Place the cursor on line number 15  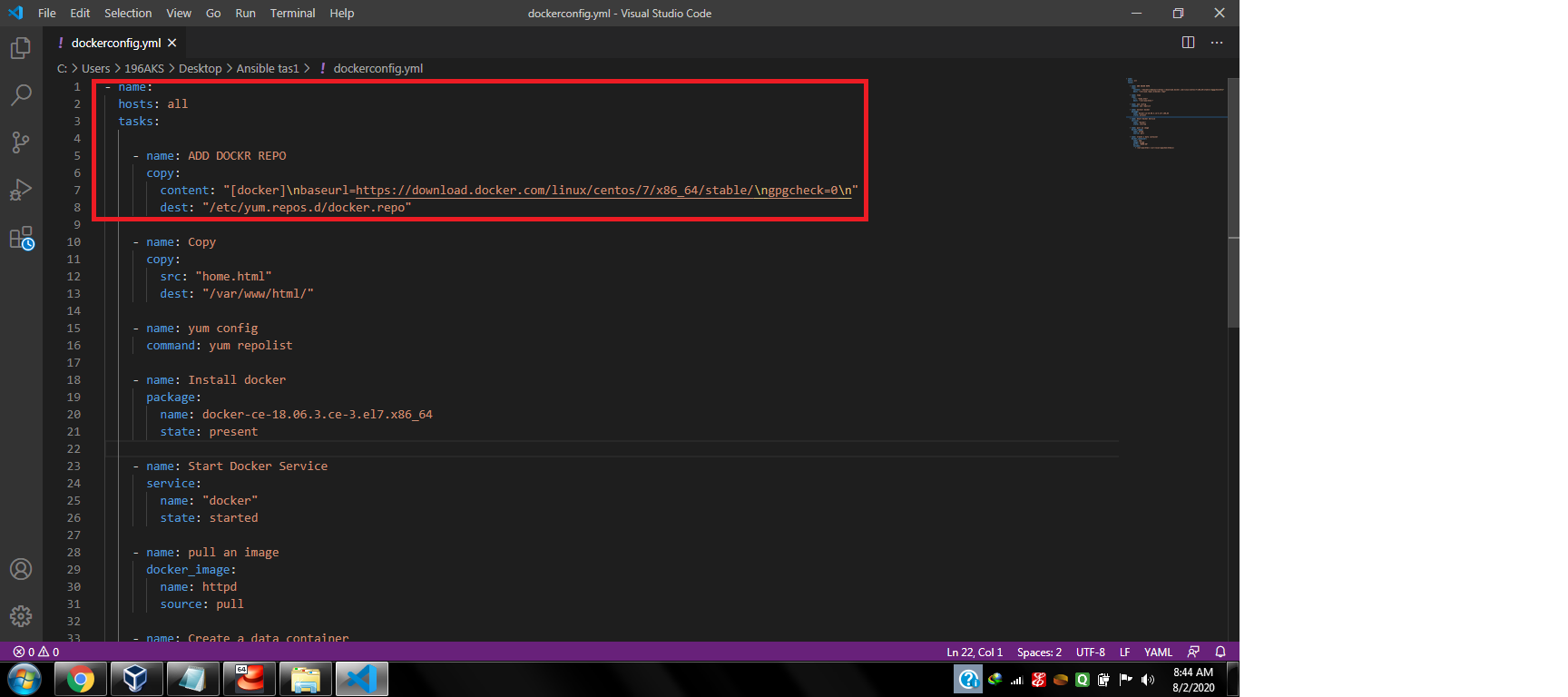[73, 328]
